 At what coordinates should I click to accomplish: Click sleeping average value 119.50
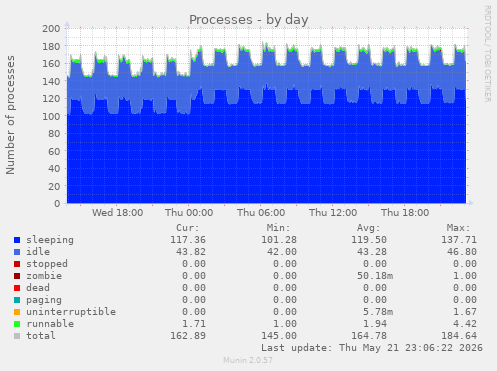pyautogui.click(x=369, y=240)
